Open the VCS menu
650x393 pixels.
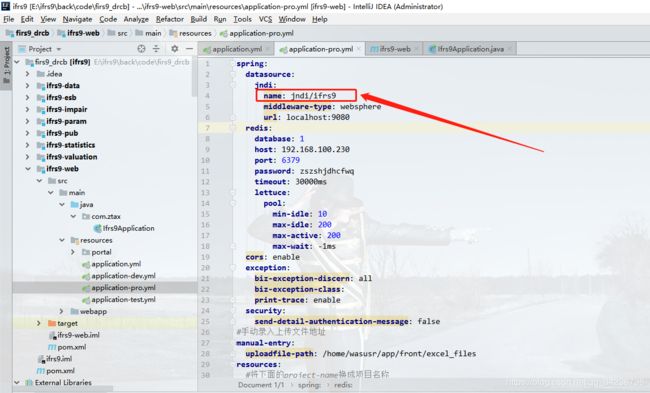click(x=265, y=19)
